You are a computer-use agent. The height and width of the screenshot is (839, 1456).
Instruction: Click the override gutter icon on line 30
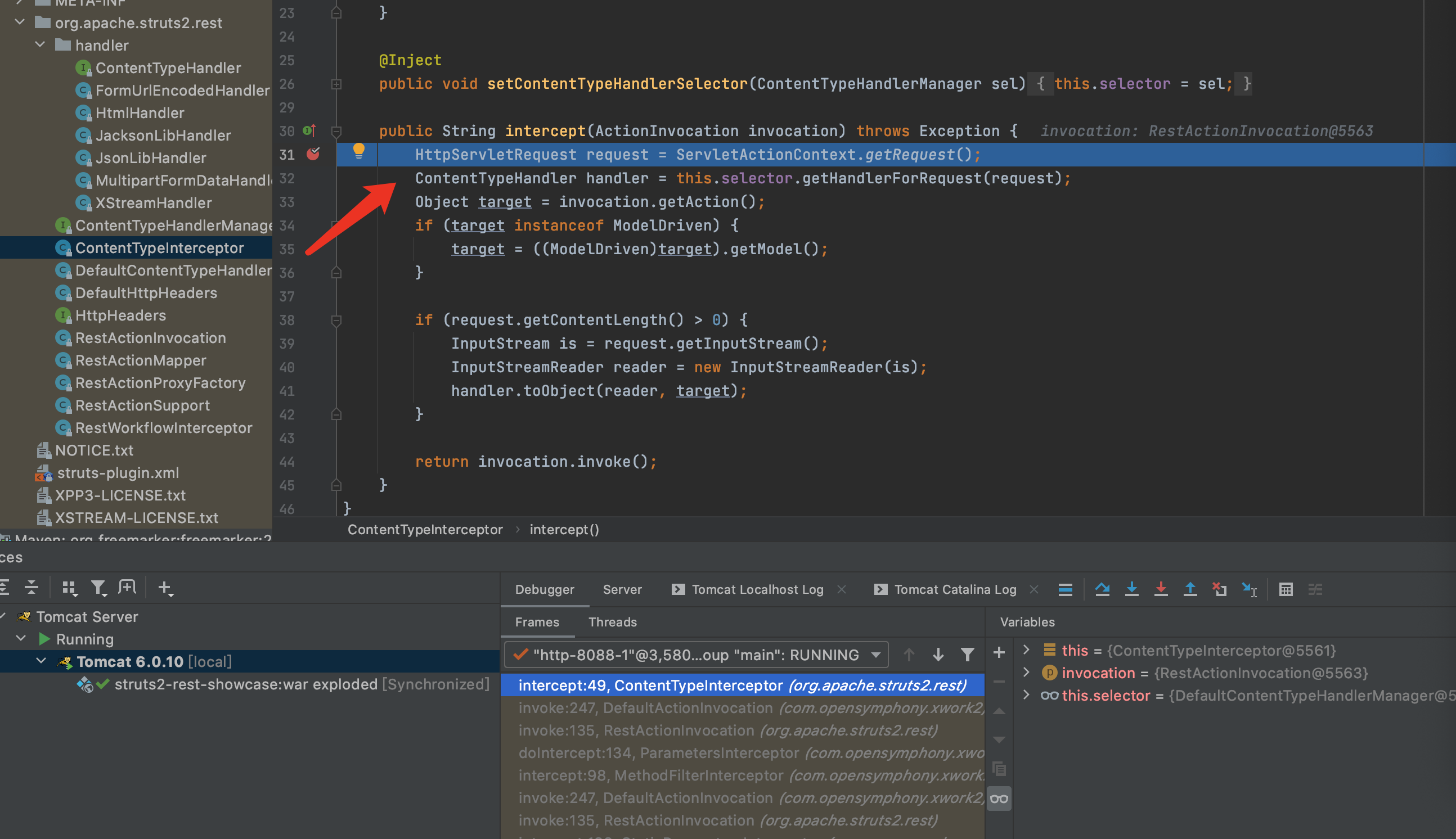click(309, 131)
